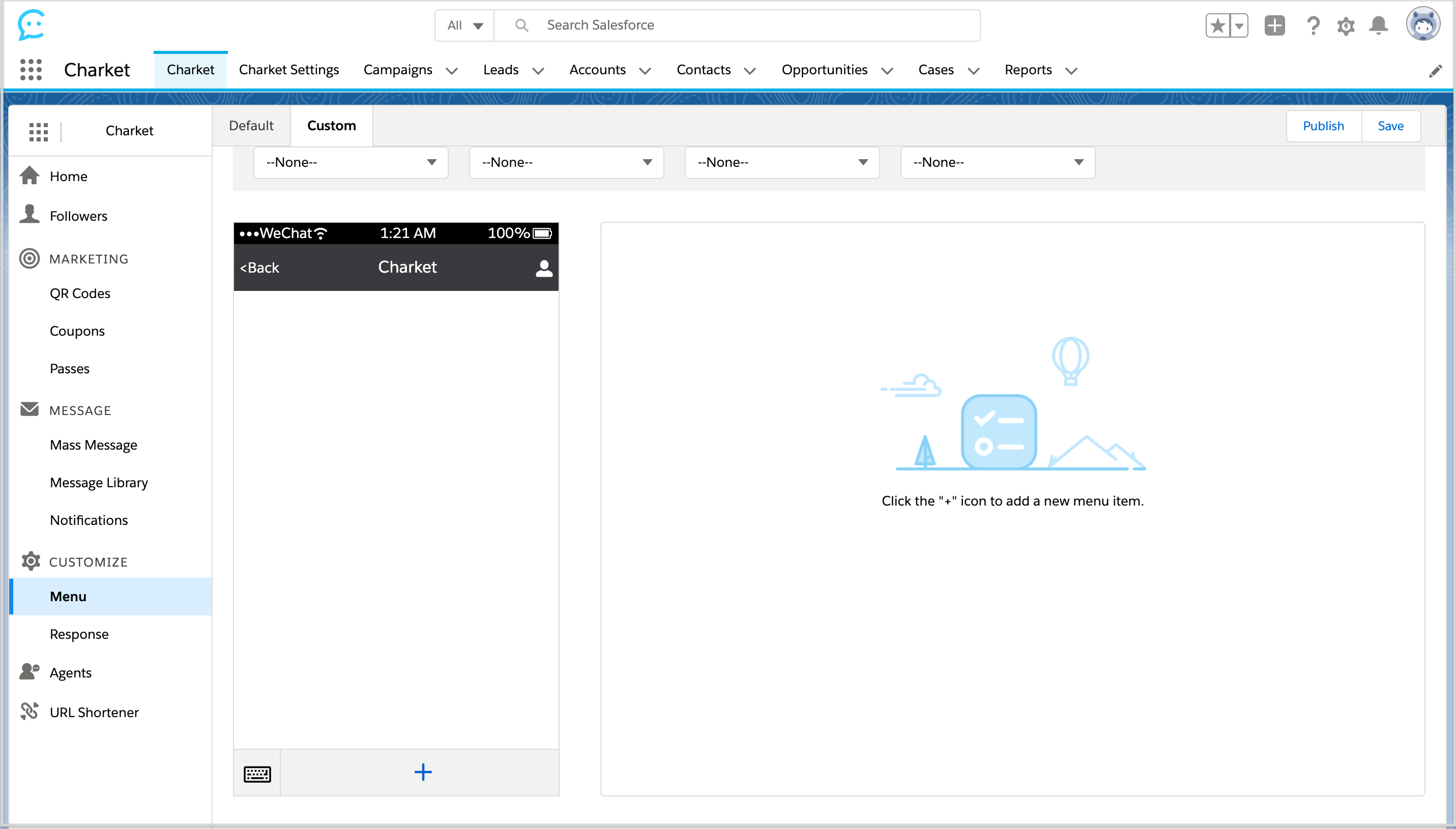The height and width of the screenshot is (829, 1456).
Task: Expand the Leads tab chevron
Action: tap(538, 71)
